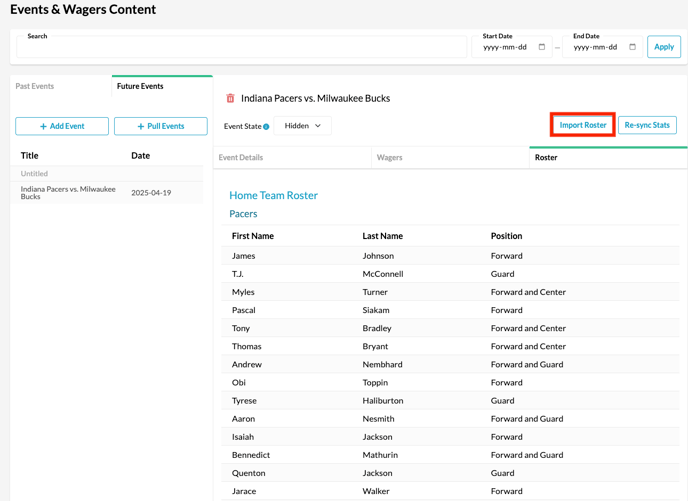Click last name Mathurin
688x501 pixels.
380,455
